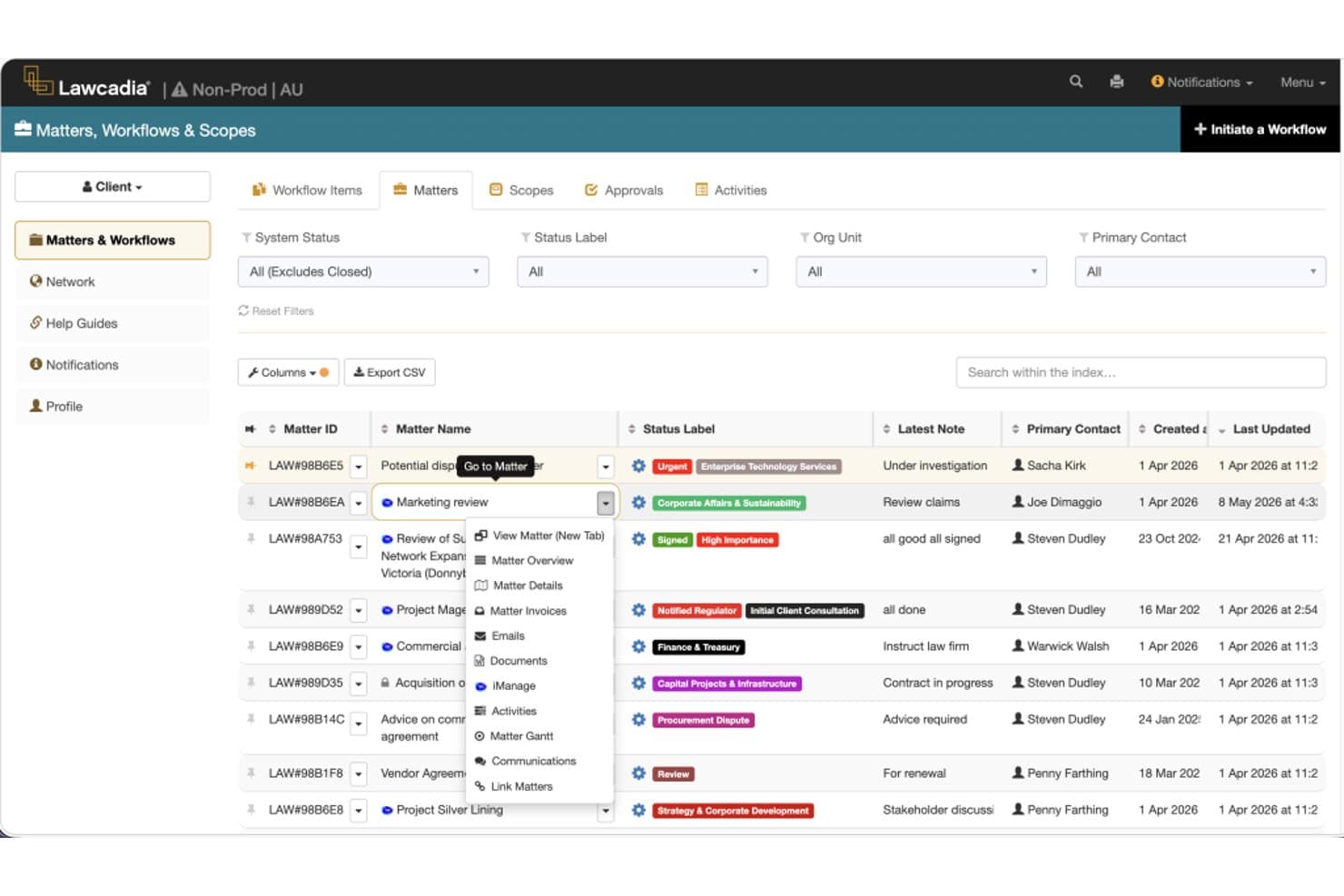Pin the LAW#989D35 matter row
1344x896 pixels.
click(250, 683)
